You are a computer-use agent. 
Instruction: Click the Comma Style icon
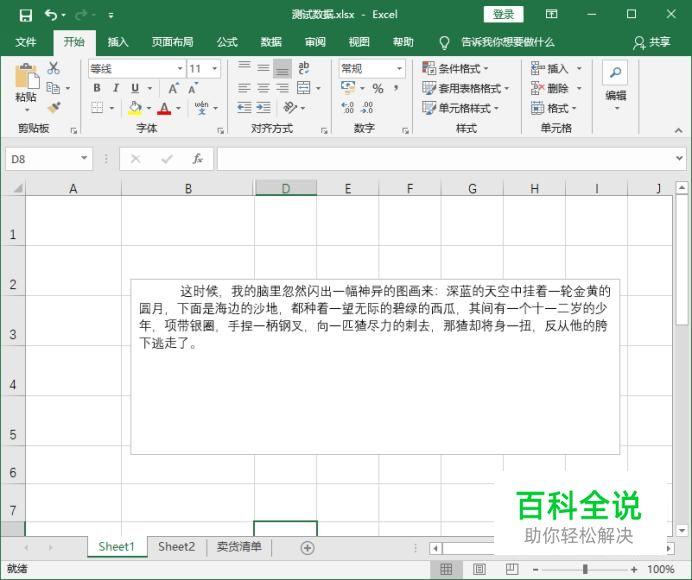[396, 88]
